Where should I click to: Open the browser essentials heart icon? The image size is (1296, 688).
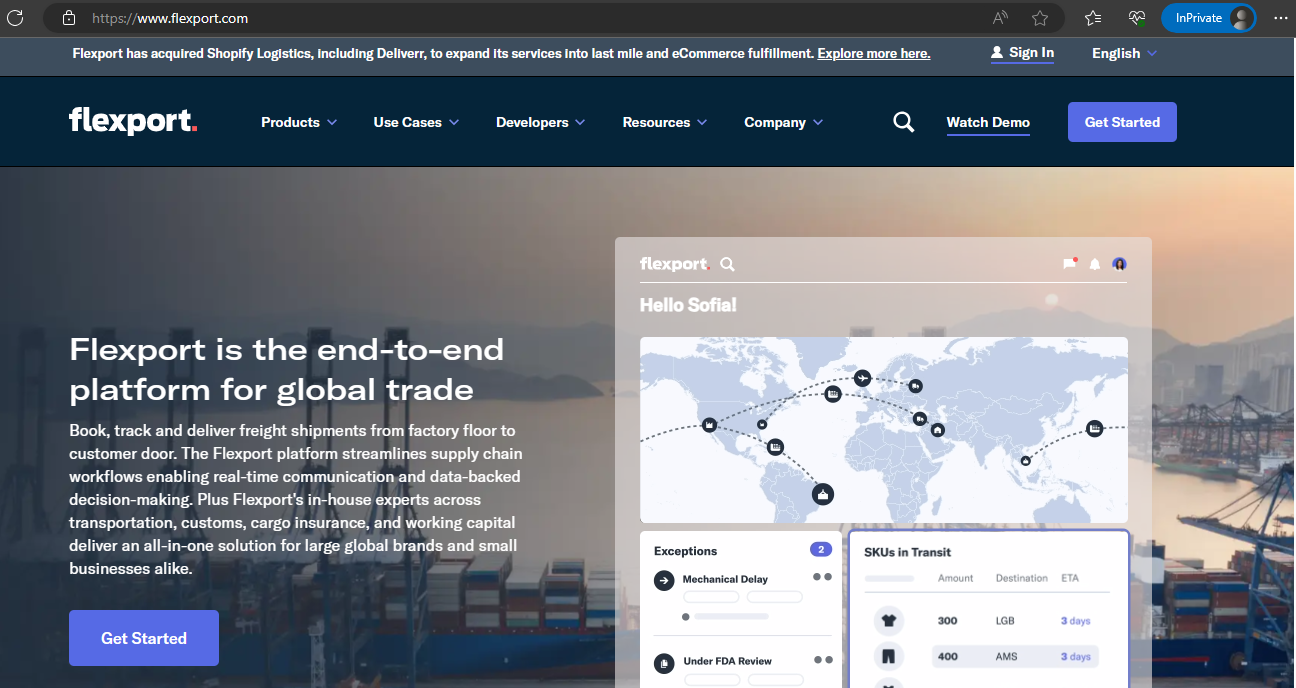pos(1136,18)
